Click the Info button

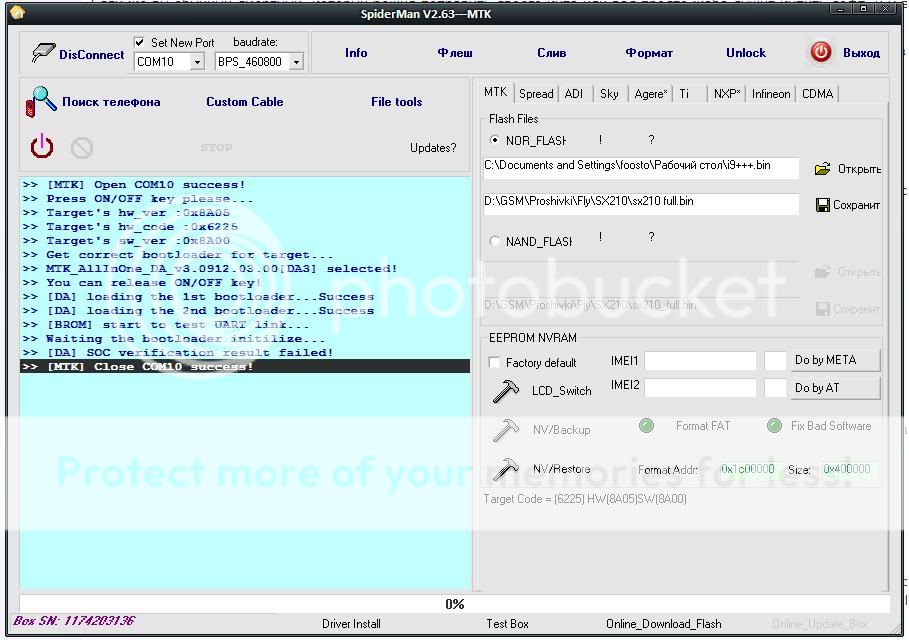pos(356,53)
